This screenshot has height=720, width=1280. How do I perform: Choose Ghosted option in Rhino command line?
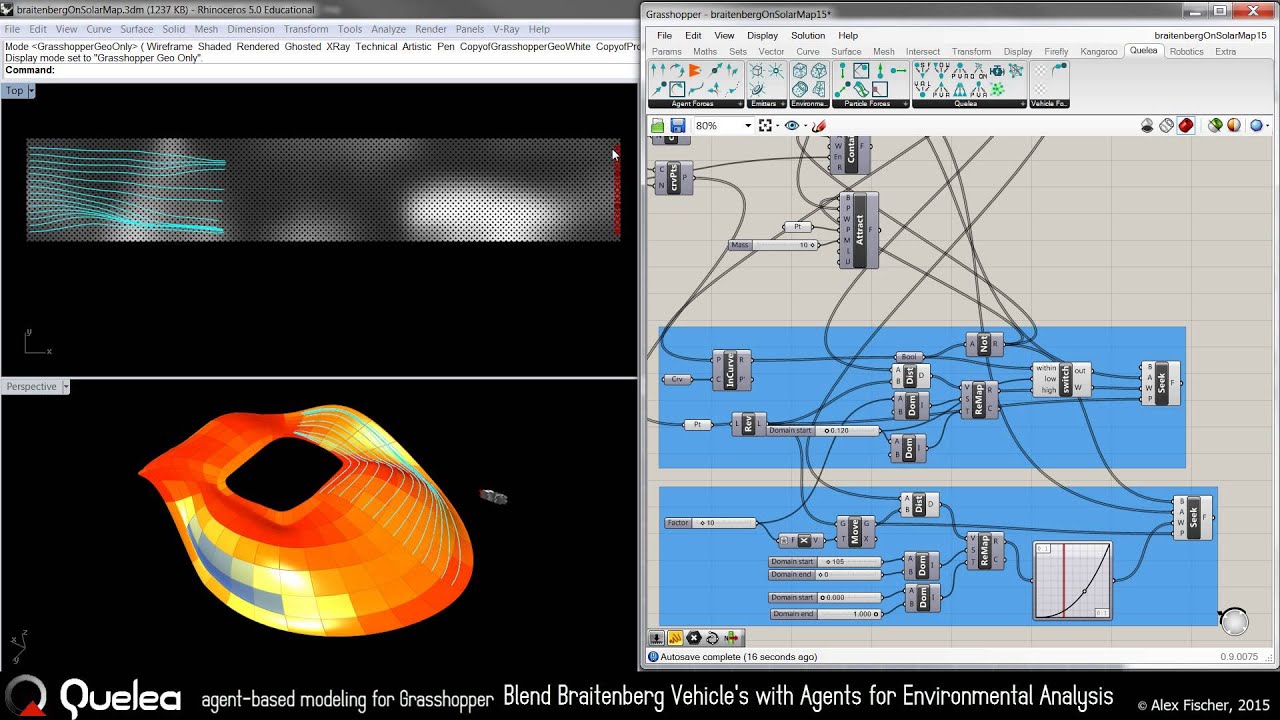[x=303, y=47]
